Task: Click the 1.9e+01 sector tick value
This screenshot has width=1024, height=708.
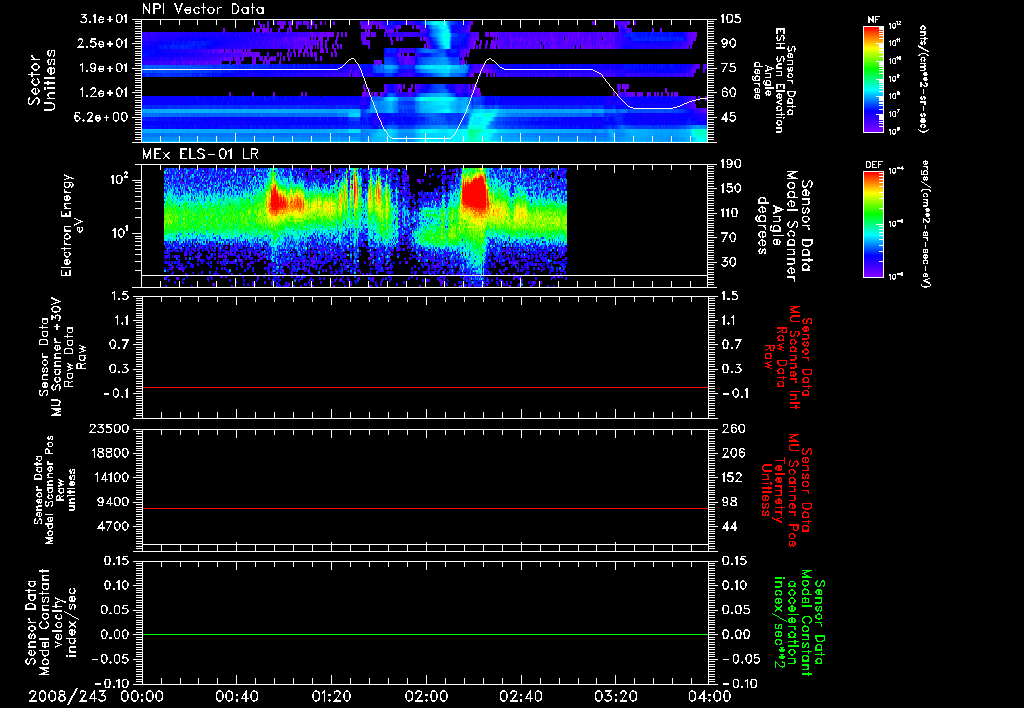Action: click(105, 68)
